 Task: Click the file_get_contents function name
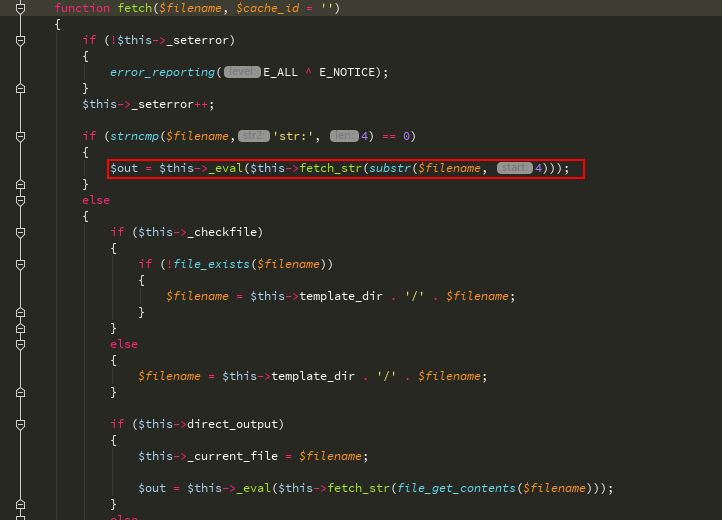tap(456, 488)
